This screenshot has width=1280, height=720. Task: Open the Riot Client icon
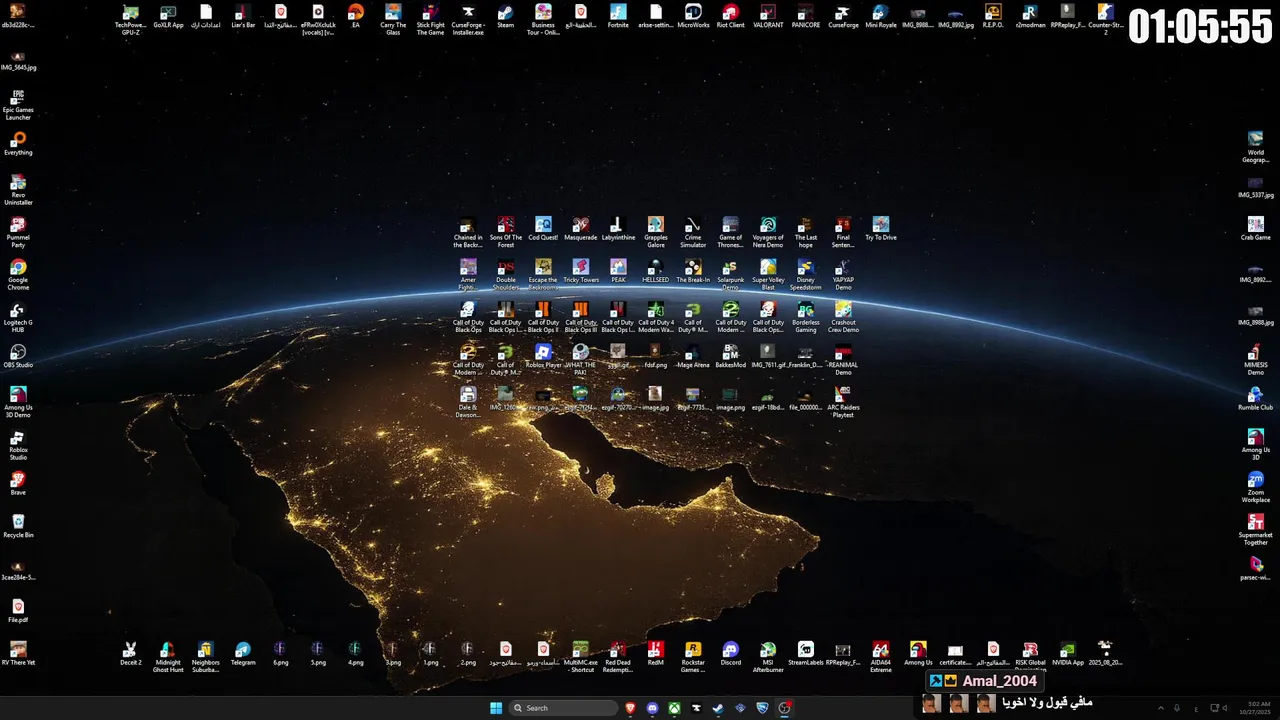pyautogui.click(x=731, y=16)
